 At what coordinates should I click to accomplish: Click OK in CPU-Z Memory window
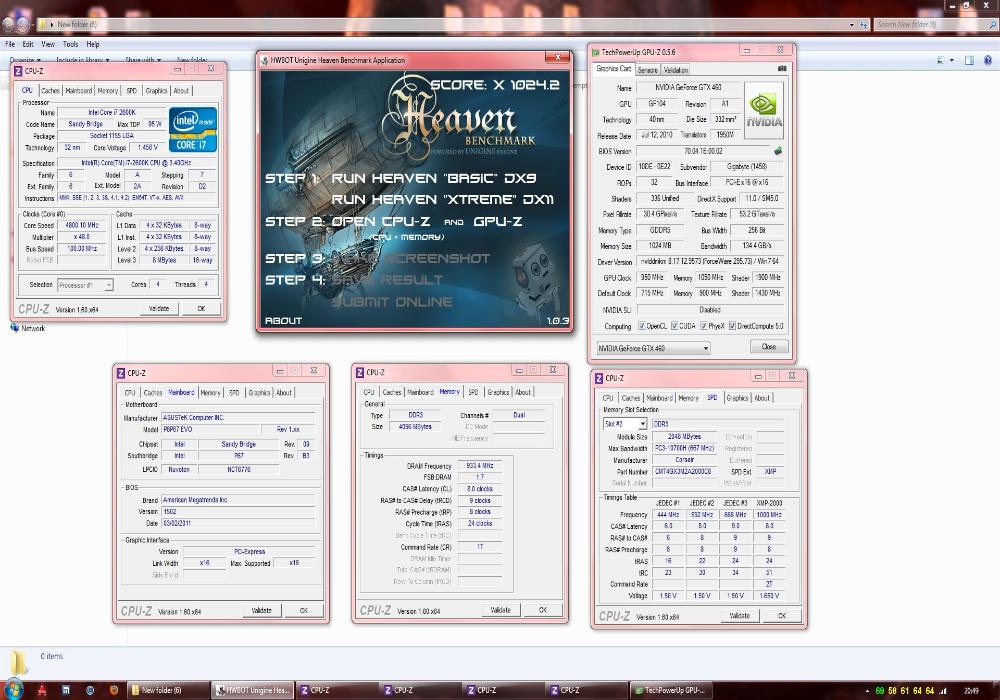[543, 610]
